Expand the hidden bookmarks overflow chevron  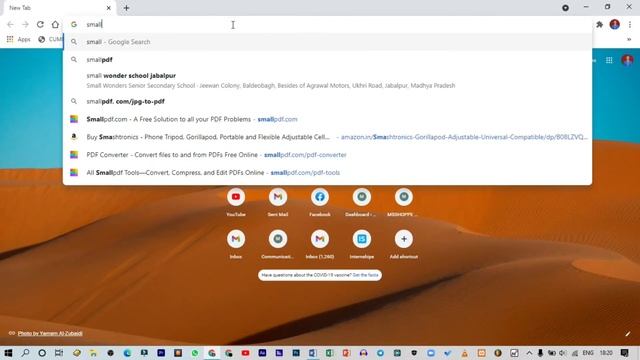tap(629, 40)
